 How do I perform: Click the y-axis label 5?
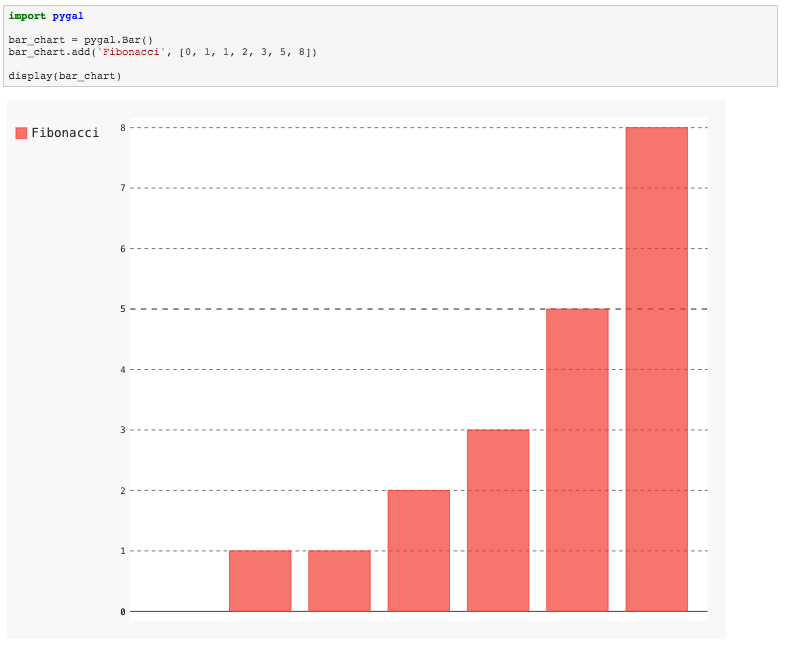tap(123, 309)
